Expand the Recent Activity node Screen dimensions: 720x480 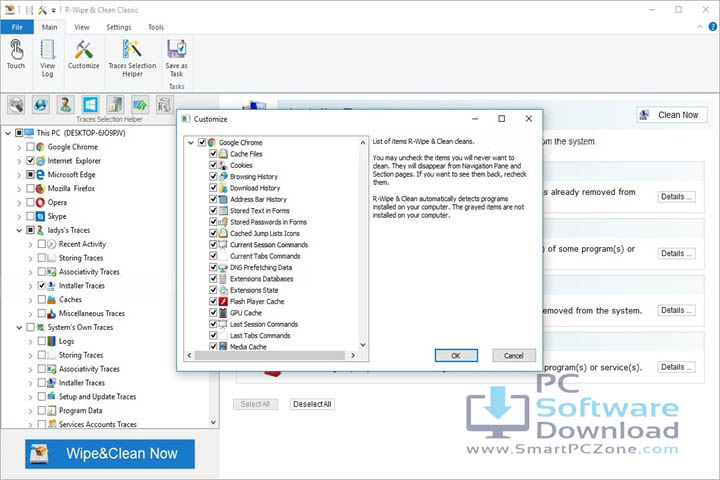click(30, 244)
